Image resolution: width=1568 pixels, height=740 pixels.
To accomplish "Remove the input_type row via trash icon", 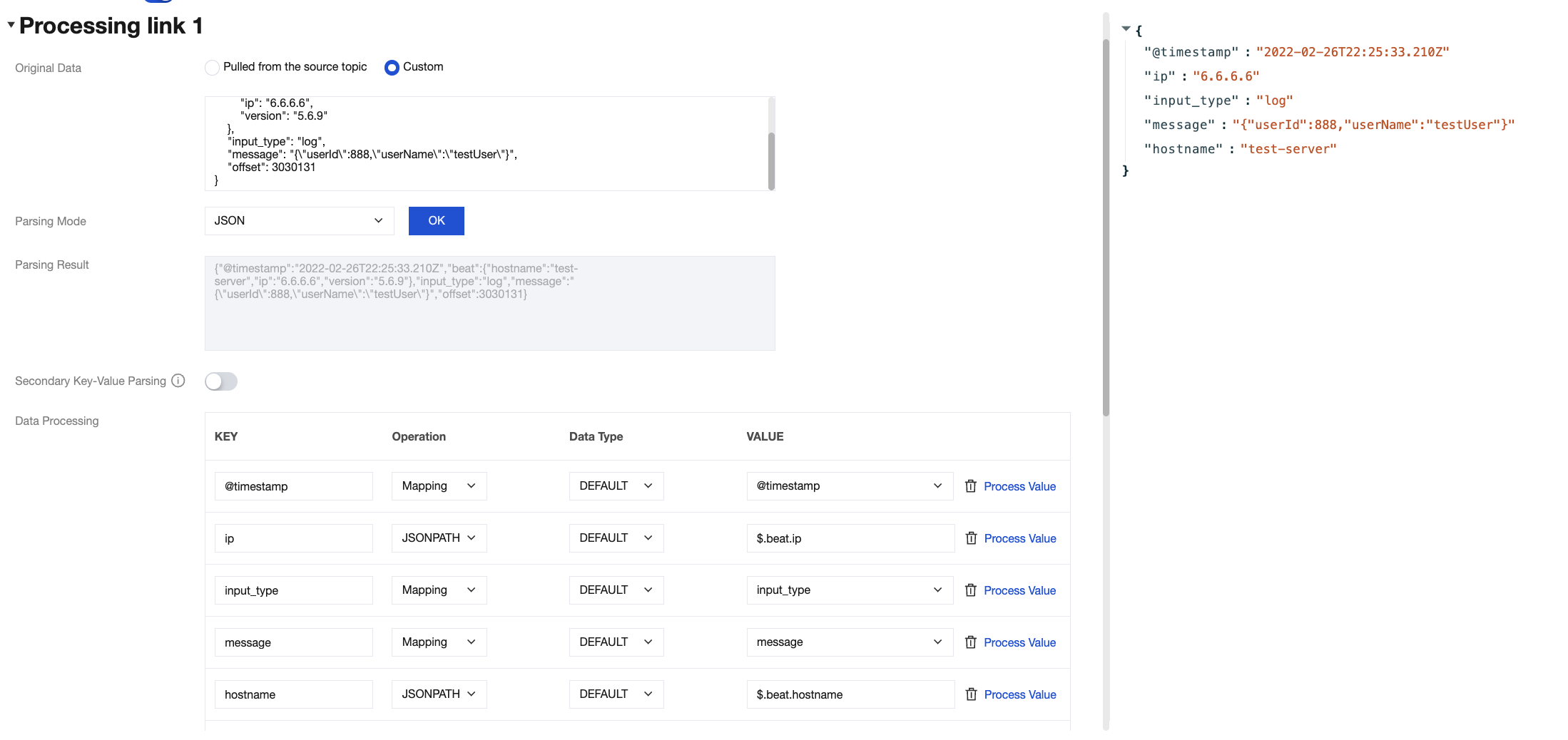I will [x=970, y=590].
